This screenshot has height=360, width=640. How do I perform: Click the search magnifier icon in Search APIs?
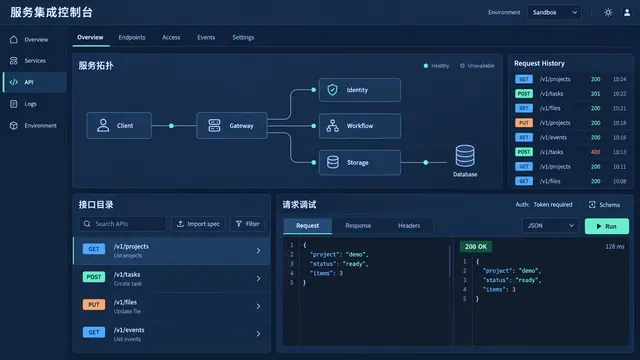click(x=87, y=224)
